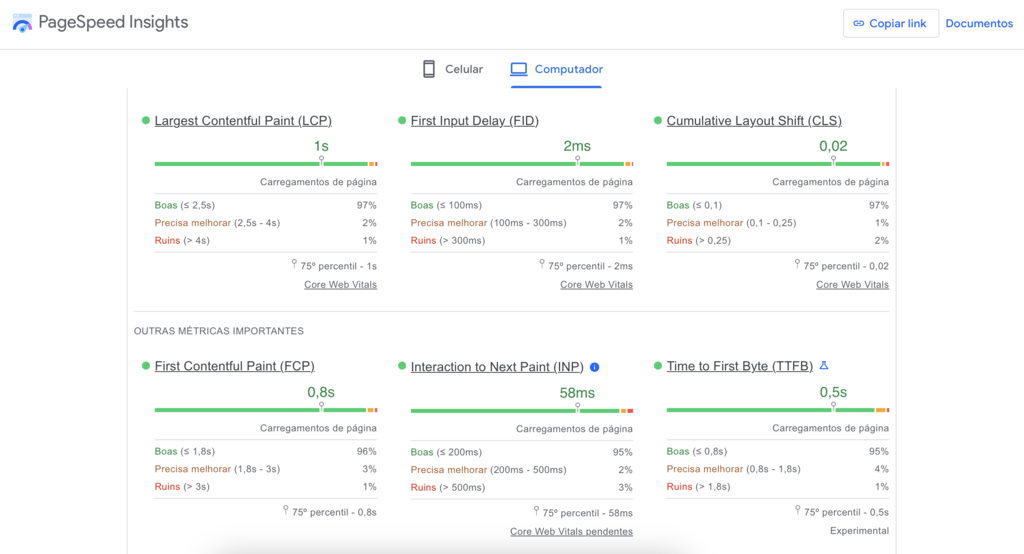The width and height of the screenshot is (1024, 554).
Task: Click the 75th percentile pin icon under LCP
Action: (294, 264)
